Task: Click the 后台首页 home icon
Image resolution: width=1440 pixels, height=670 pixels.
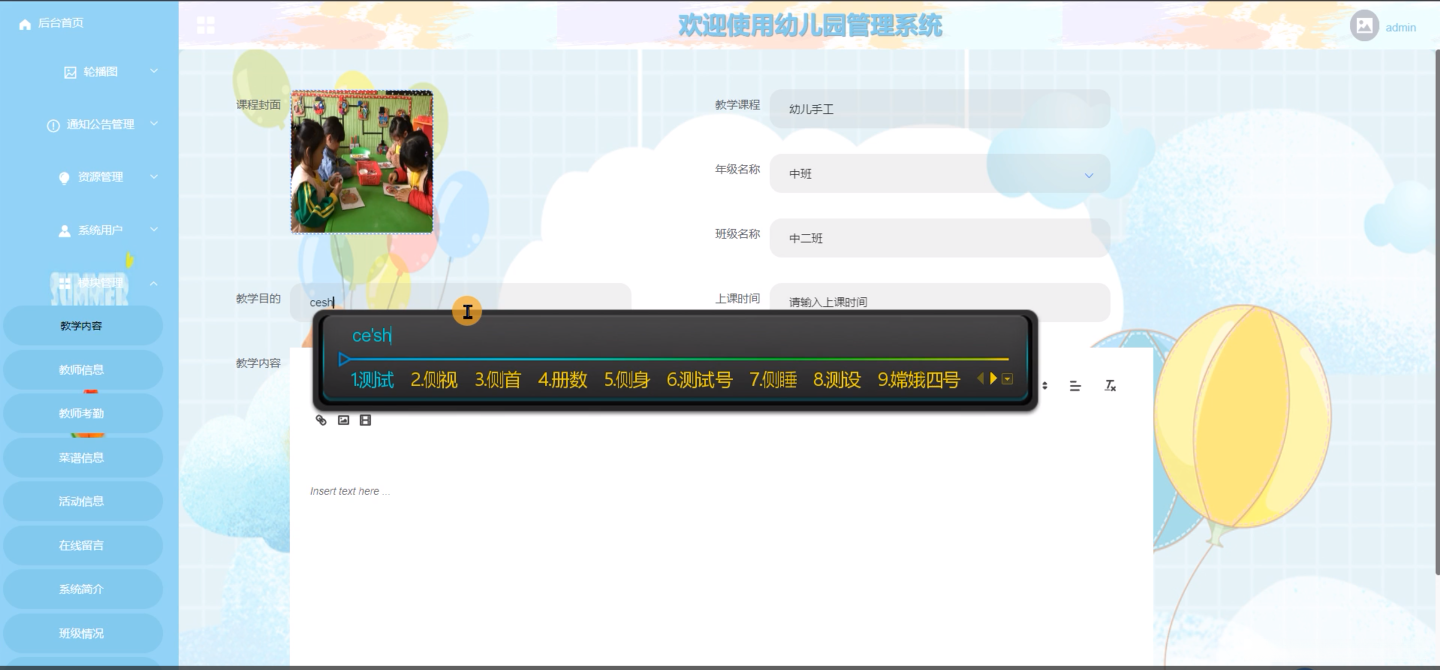Action: click(x=25, y=24)
